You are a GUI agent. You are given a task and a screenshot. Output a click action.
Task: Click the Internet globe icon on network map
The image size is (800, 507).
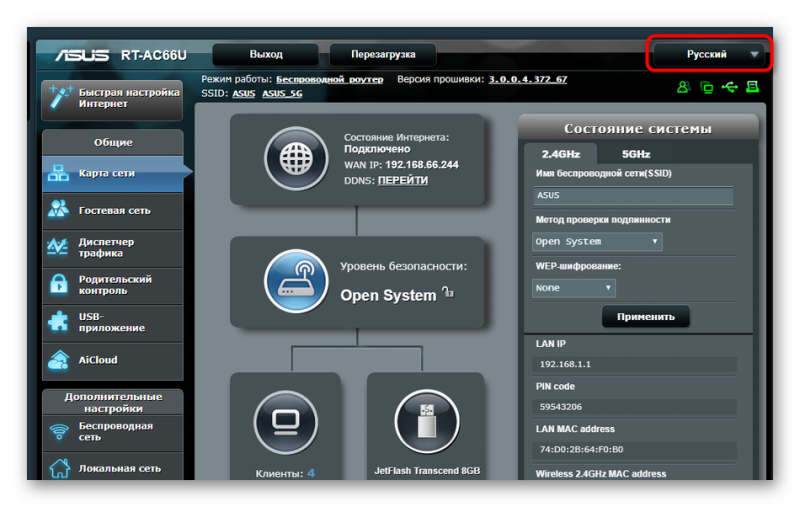click(x=296, y=159)
